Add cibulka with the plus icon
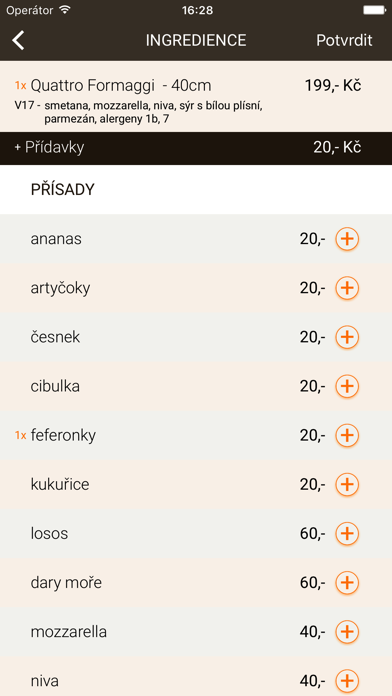This screenshot has height=696, width=392. [347, 387]
